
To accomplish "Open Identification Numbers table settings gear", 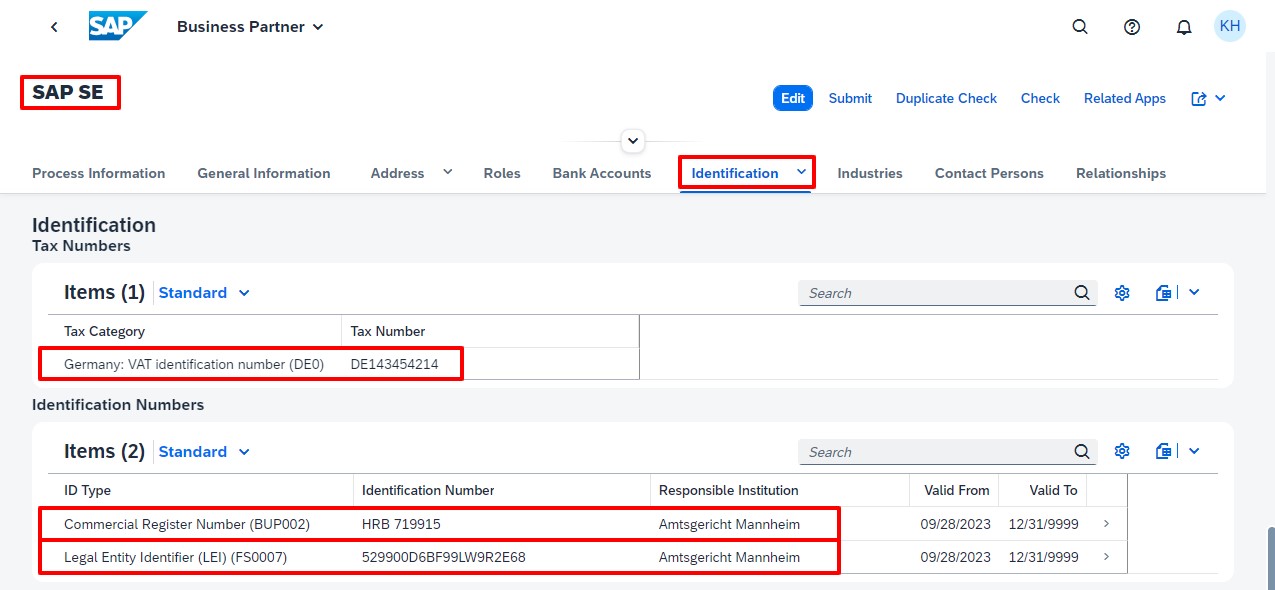I will [1122, 452].
